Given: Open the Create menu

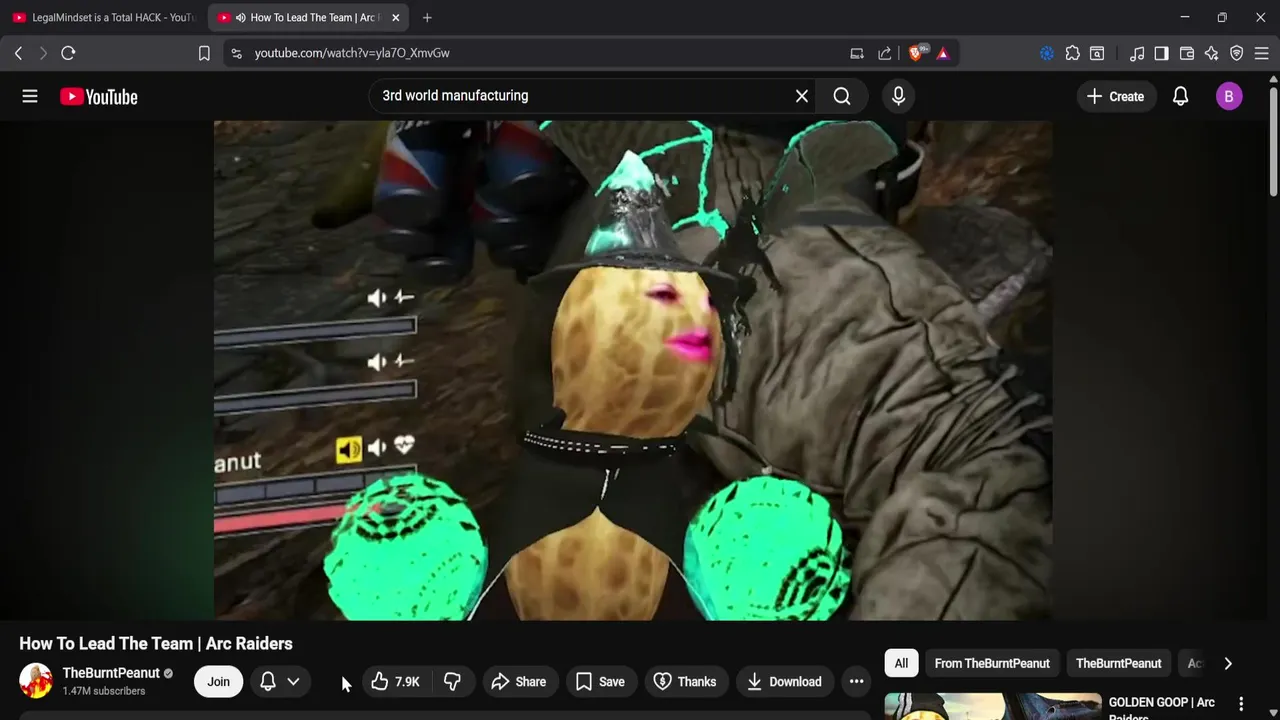Looking at the screenshot, I should [1115, 96].
